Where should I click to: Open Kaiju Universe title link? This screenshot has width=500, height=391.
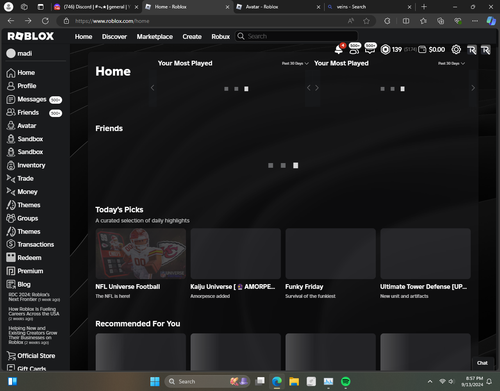233,287
